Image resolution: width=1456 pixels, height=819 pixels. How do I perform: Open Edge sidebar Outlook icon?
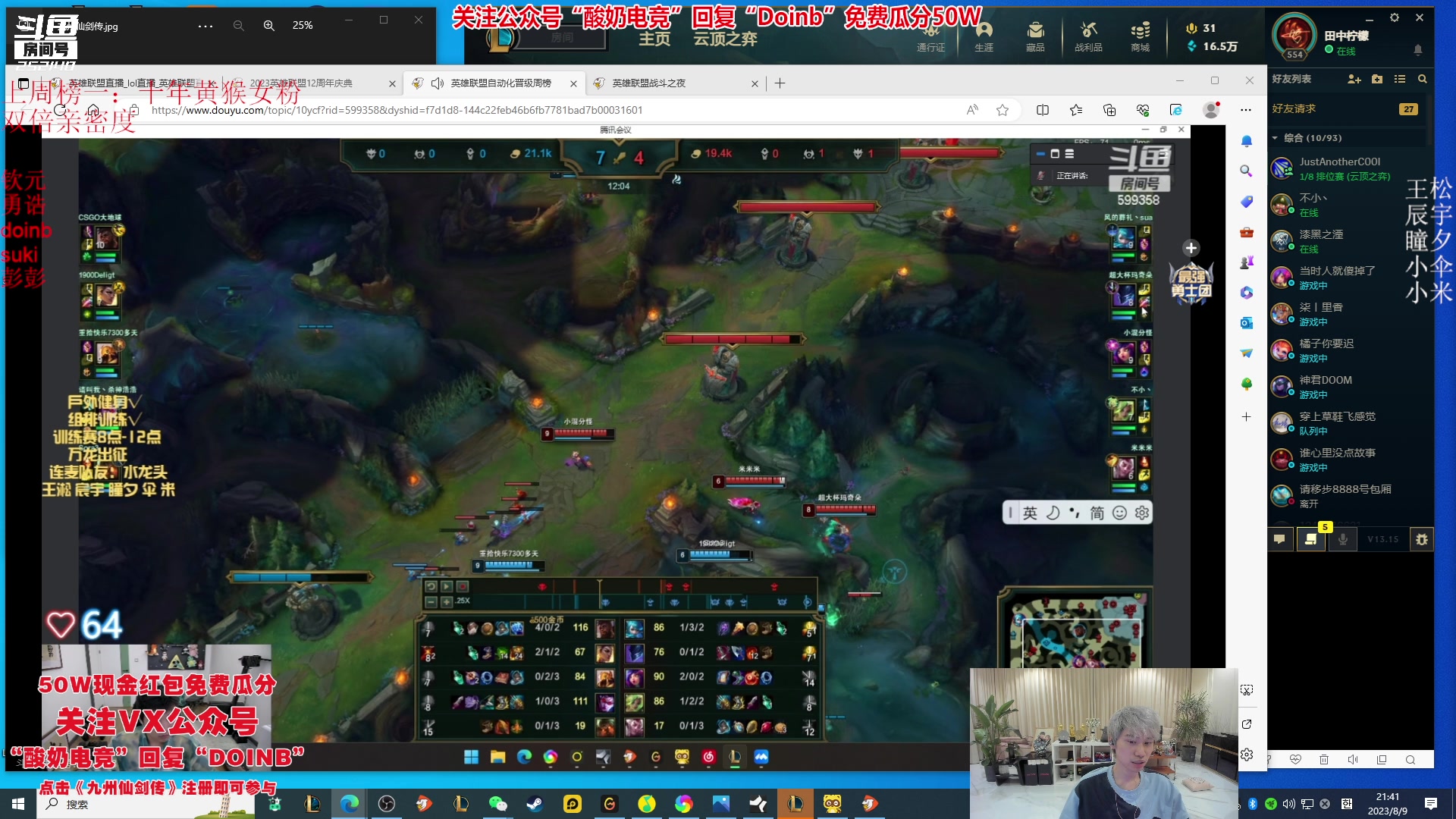tap(1246, 323)
